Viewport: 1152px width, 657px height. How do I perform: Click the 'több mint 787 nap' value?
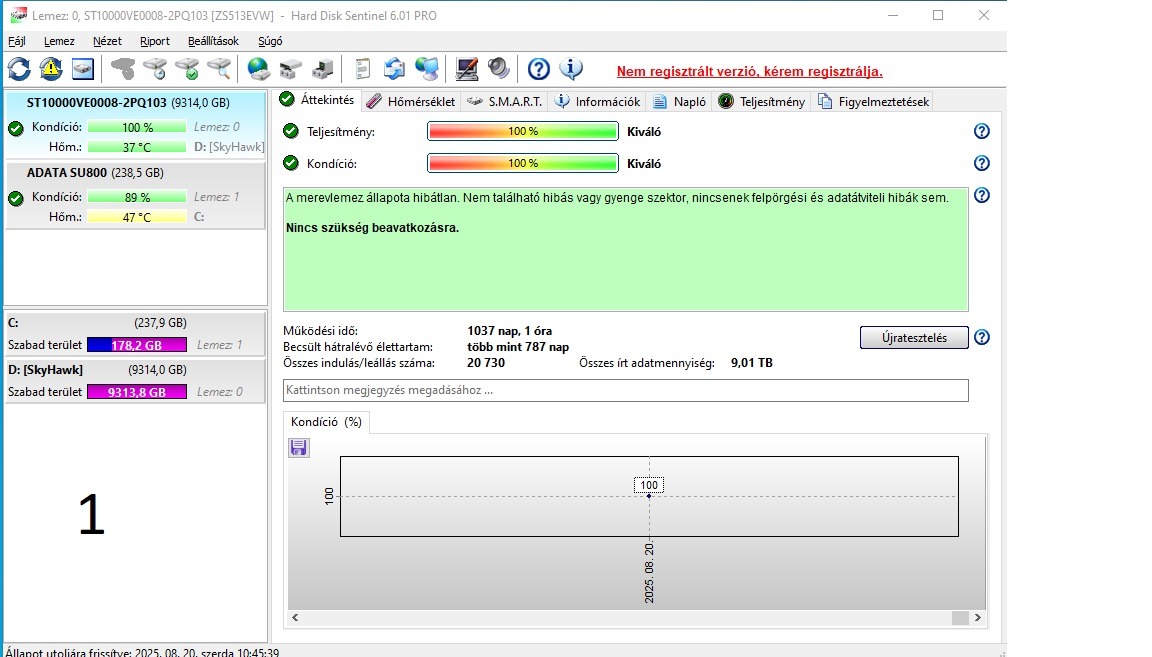pos(518,347)
